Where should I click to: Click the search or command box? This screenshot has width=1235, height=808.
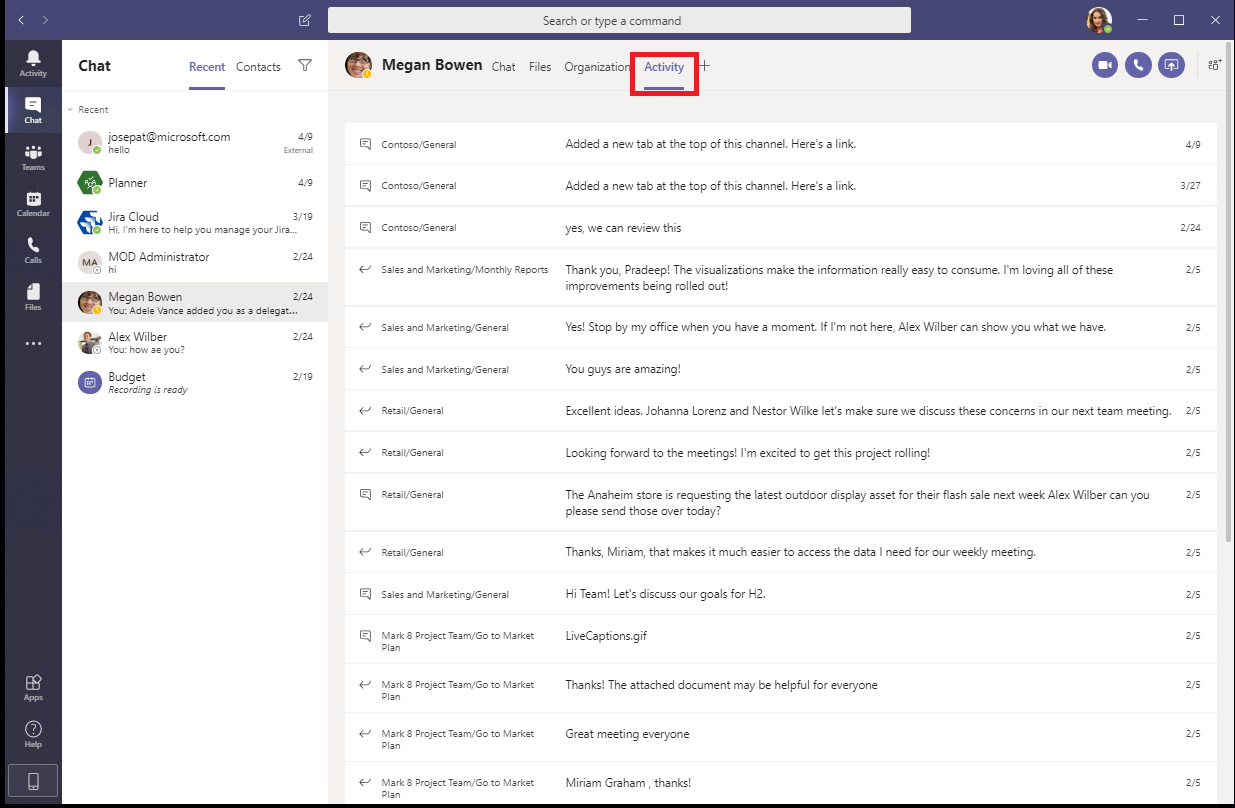click(x=619, y=20)
